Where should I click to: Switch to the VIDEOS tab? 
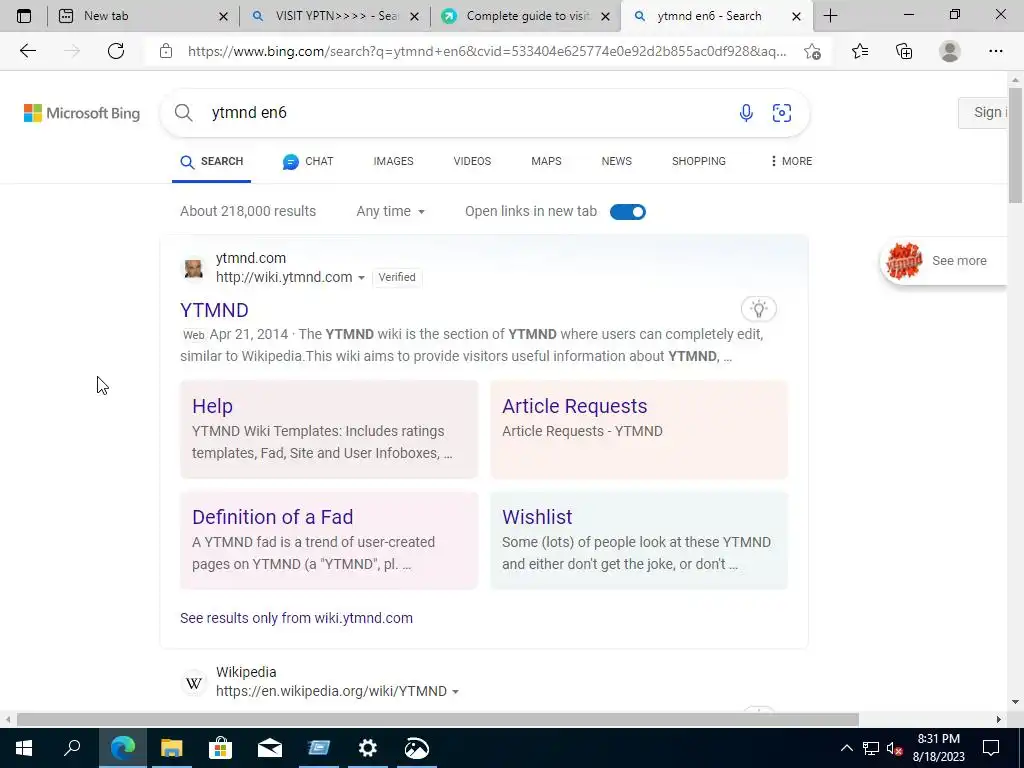click(472, 161)
